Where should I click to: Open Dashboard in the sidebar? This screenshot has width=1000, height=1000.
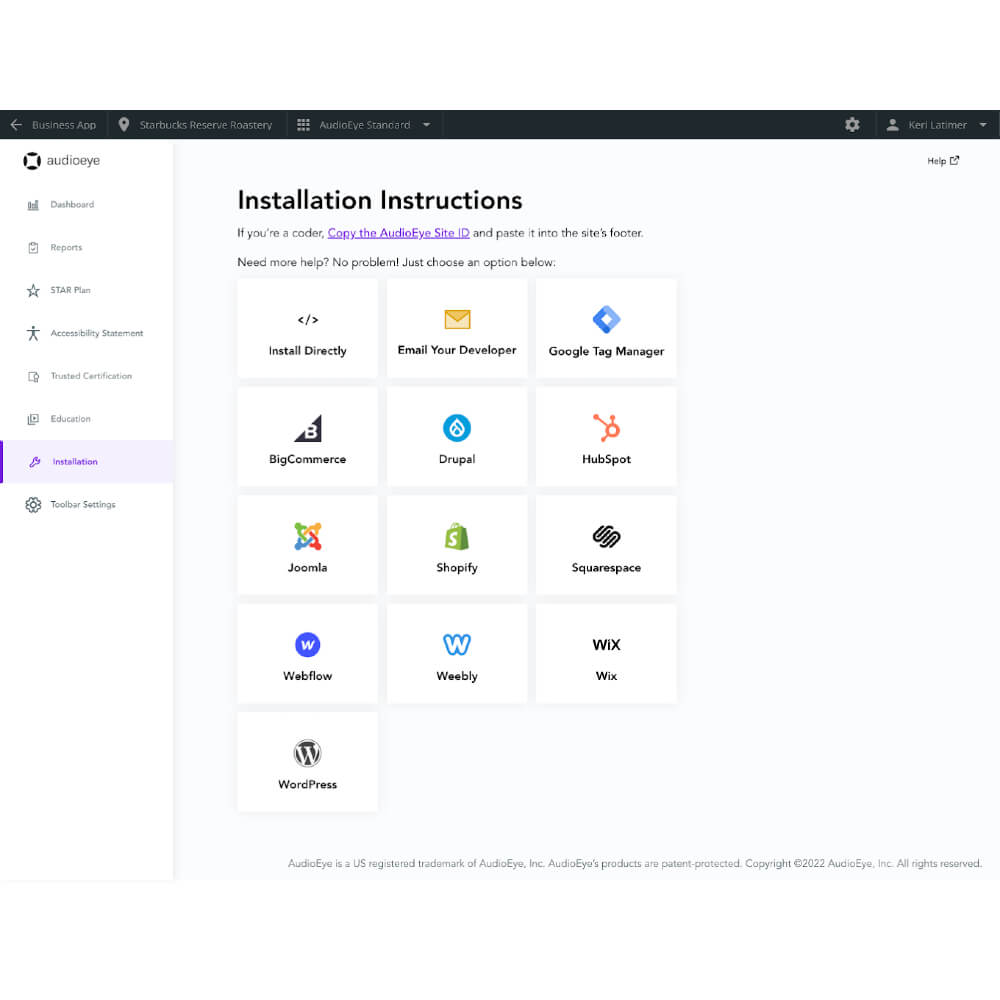[72, 205]
